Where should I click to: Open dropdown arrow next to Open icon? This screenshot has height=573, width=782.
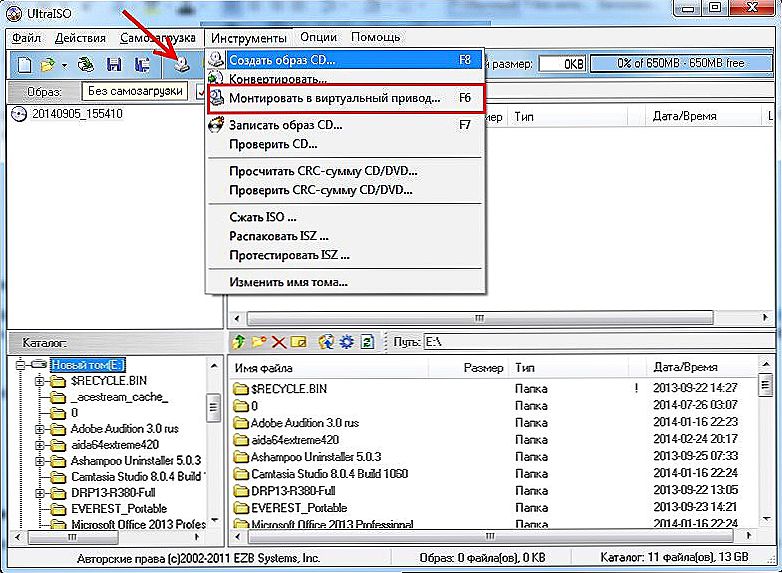pyautogui.click(x=64, y=66)
